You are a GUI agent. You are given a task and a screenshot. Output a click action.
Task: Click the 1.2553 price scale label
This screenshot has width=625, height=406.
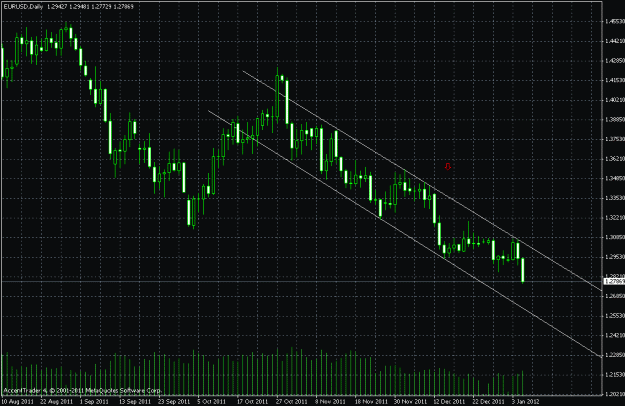coord(615,316)
